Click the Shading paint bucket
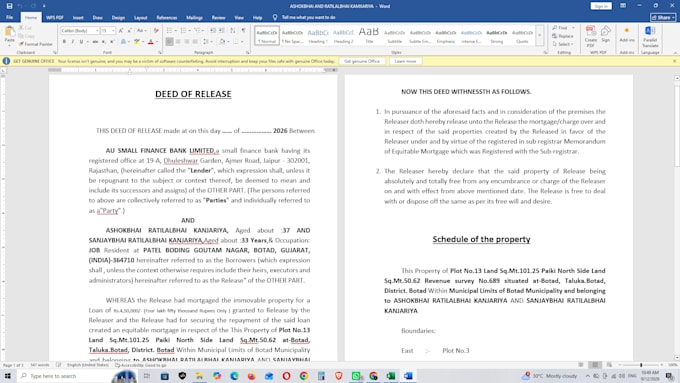Viewport: 680px width, 383px height. coord(222,42)
